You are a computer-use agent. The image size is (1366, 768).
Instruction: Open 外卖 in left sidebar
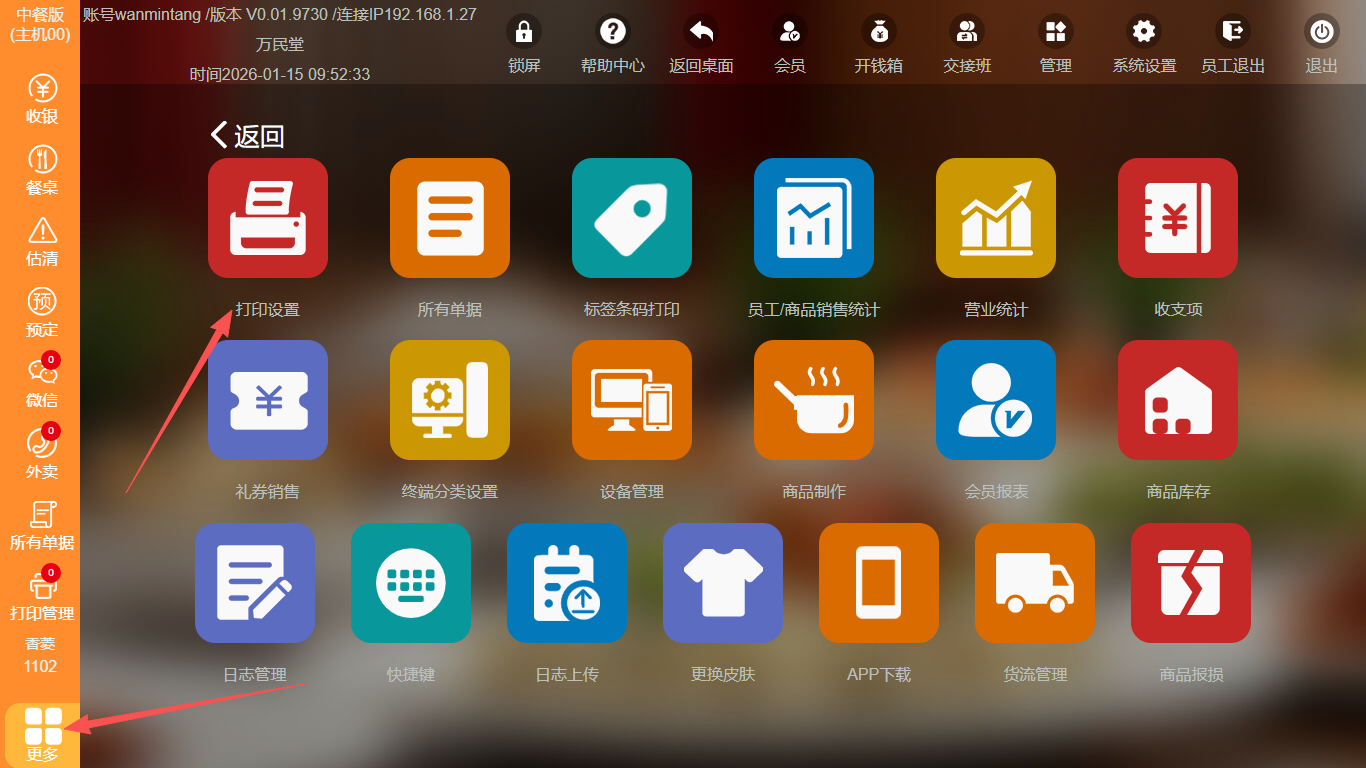[x=42, y=454]
